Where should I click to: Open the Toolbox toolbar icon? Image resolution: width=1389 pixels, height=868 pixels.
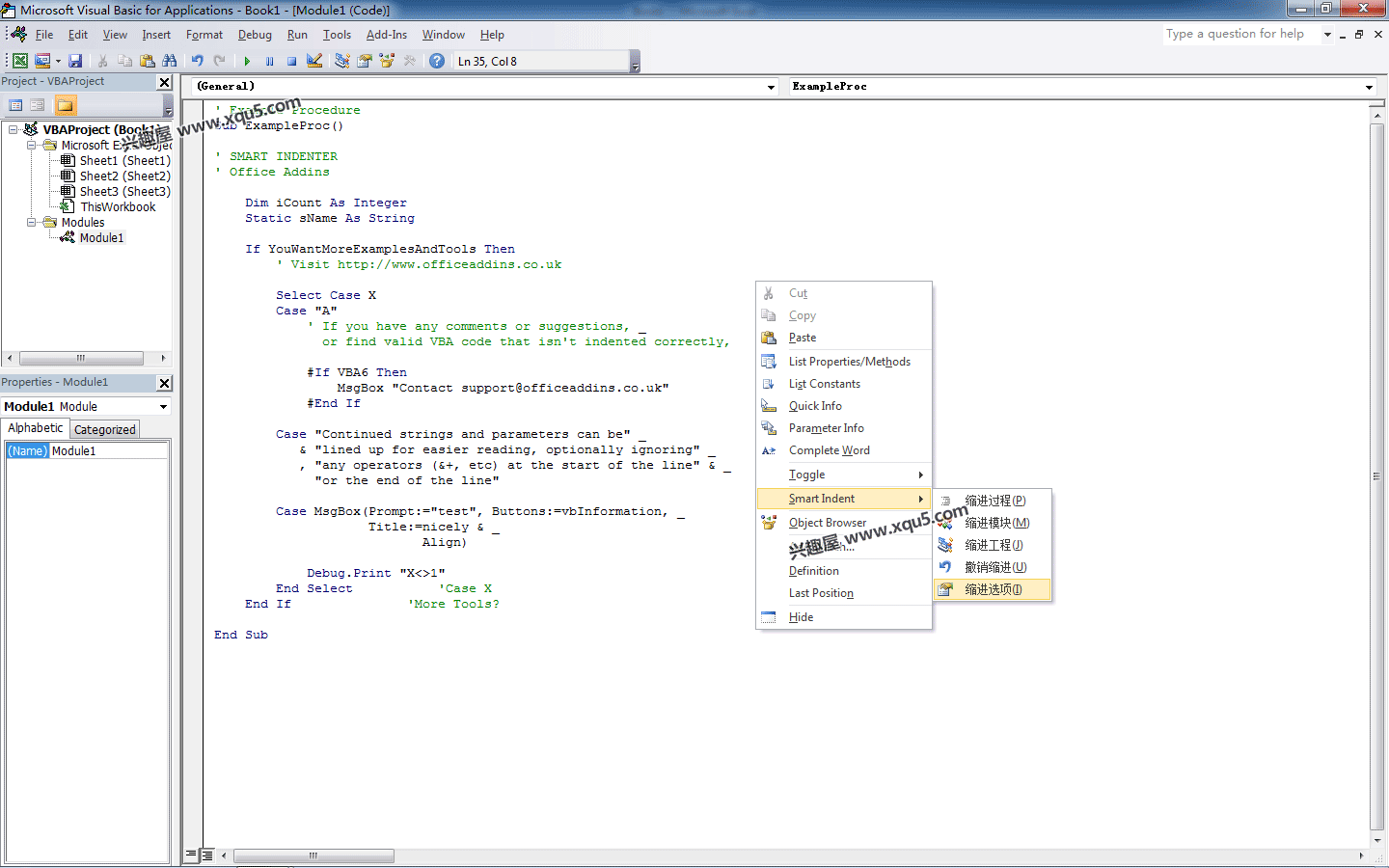click(410, 61)
